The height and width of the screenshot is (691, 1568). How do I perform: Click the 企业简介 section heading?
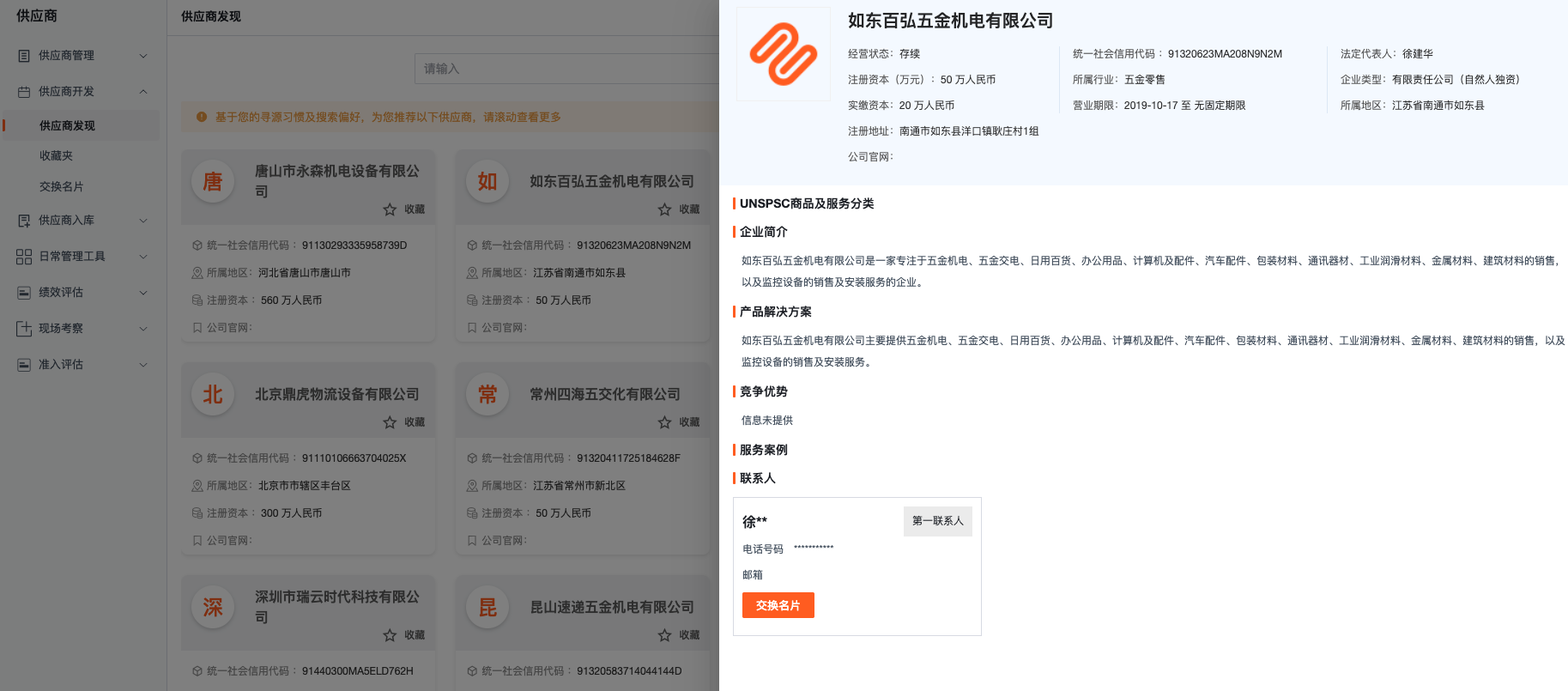point(764,232)
